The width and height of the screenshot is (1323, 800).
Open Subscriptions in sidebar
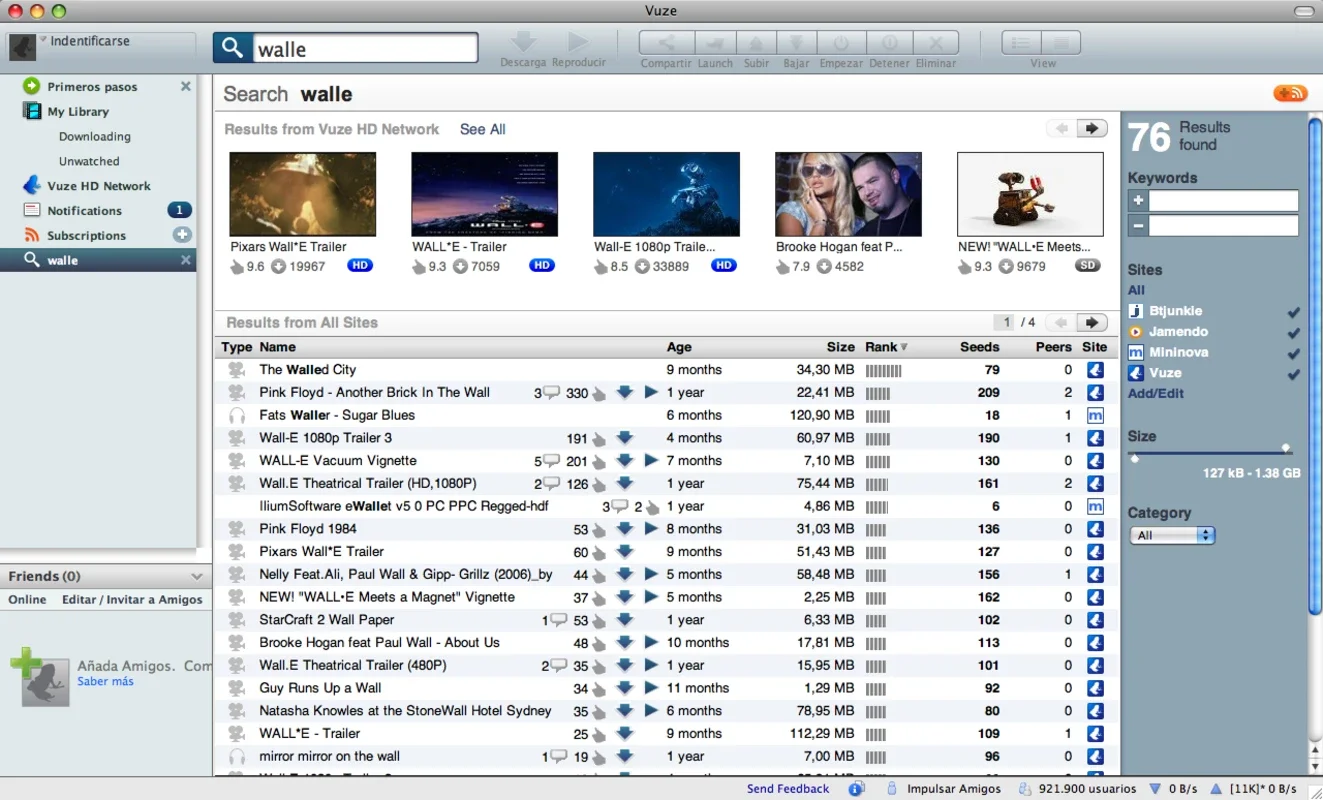click(x=87, y=236)
